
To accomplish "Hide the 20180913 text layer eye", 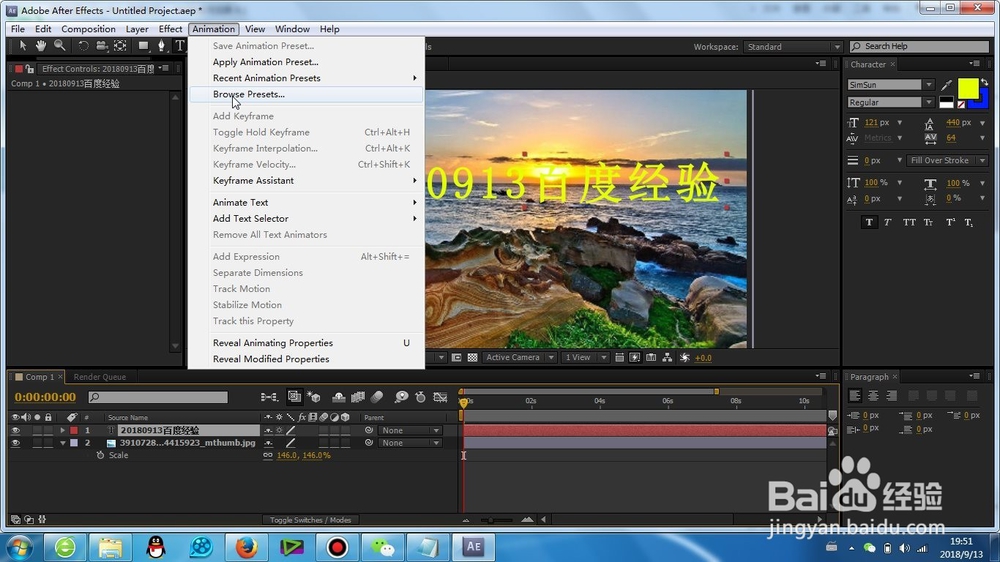I will [15, 431].
